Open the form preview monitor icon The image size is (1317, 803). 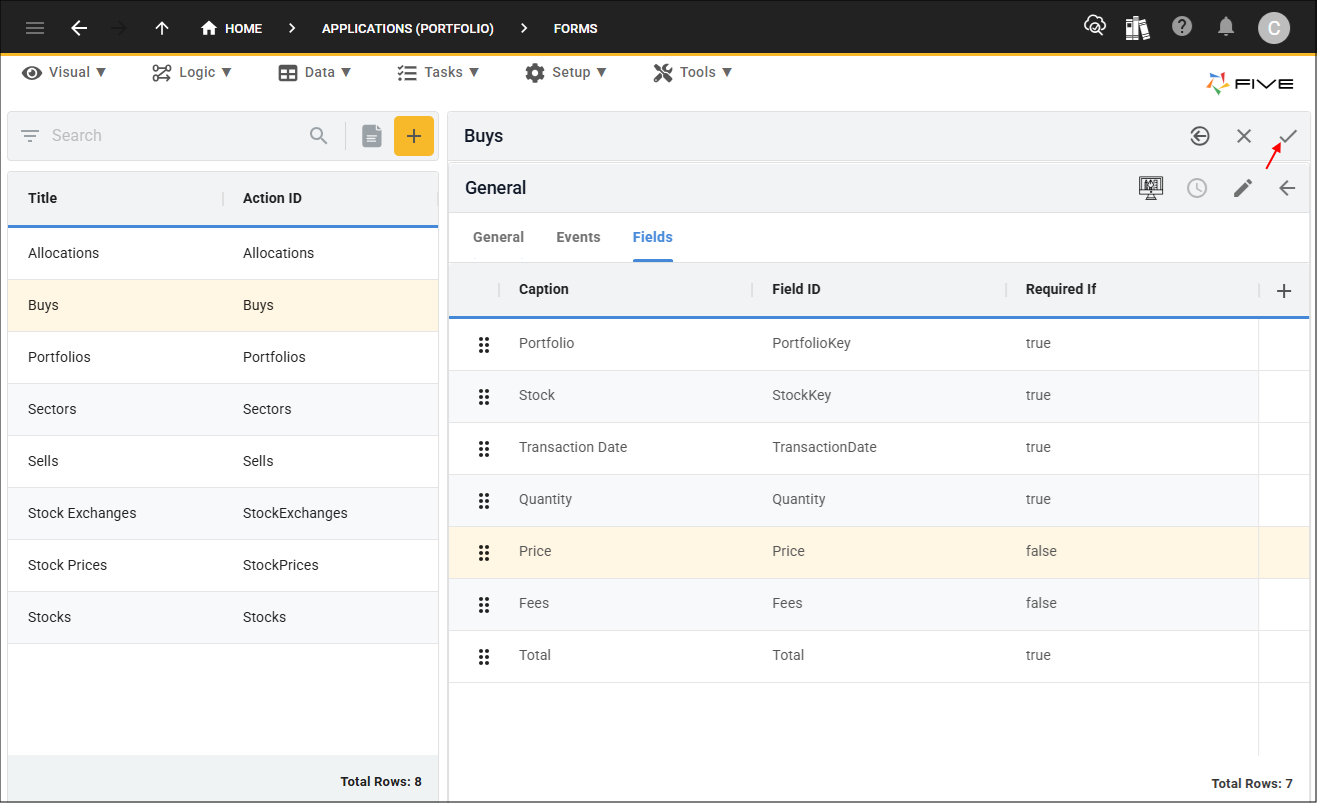coord(1151,188)
